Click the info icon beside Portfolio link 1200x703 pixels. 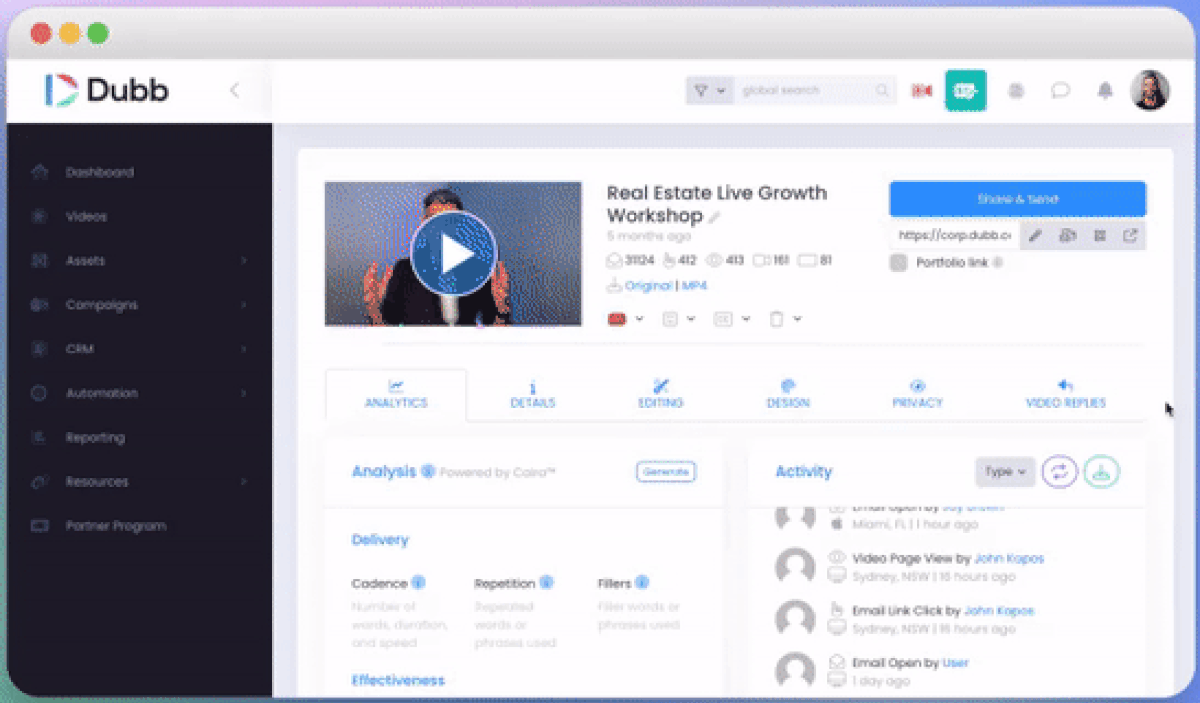pos(998,263)
